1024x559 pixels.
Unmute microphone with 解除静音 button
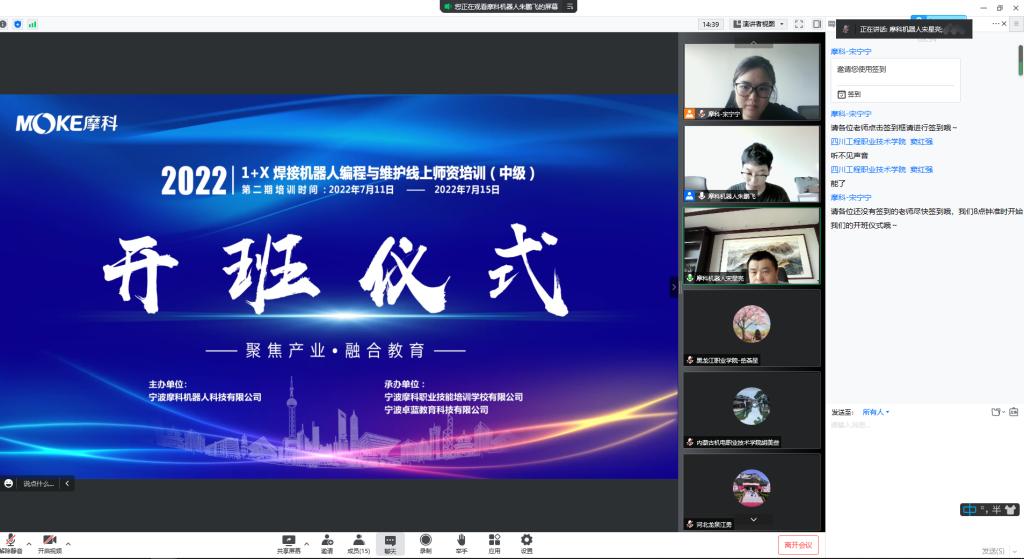click(x=11, y=542)
